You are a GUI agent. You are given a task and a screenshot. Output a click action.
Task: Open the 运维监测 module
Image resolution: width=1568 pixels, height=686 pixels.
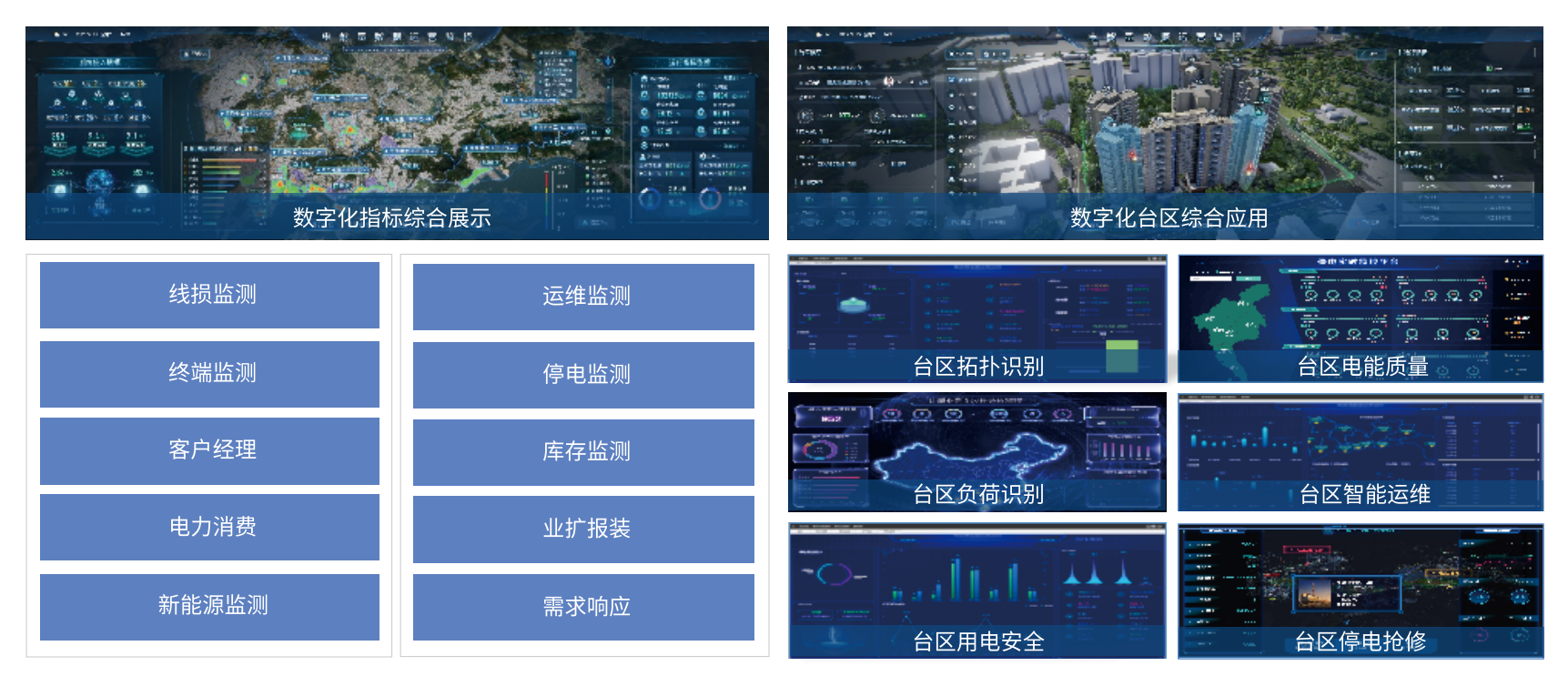pos(583,297)
